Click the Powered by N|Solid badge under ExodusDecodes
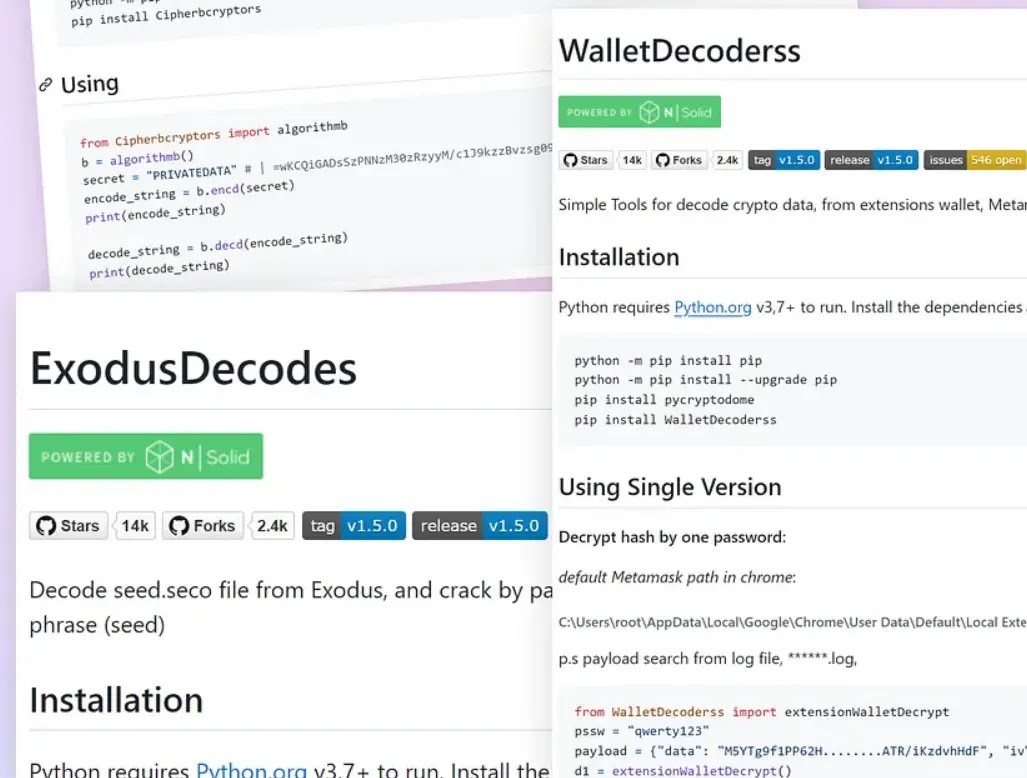The width and height of the screenshot is (1027, 778). tap(146, 456)
